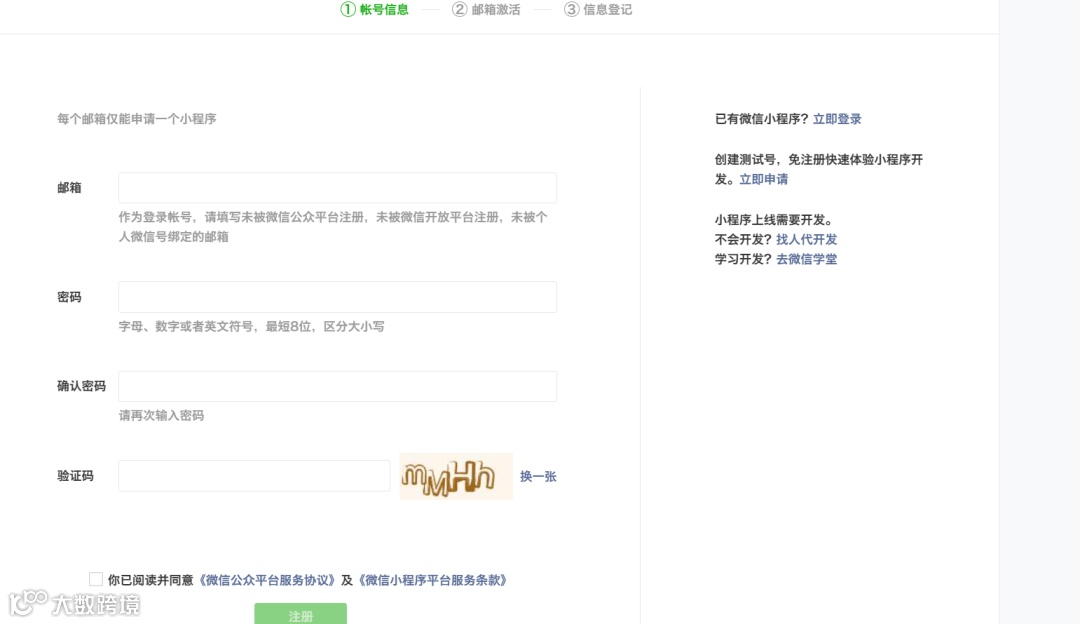Click hint text 请再次输入密码
The width and height of the screenshot is (1080, 624).
tap(161, 415)
